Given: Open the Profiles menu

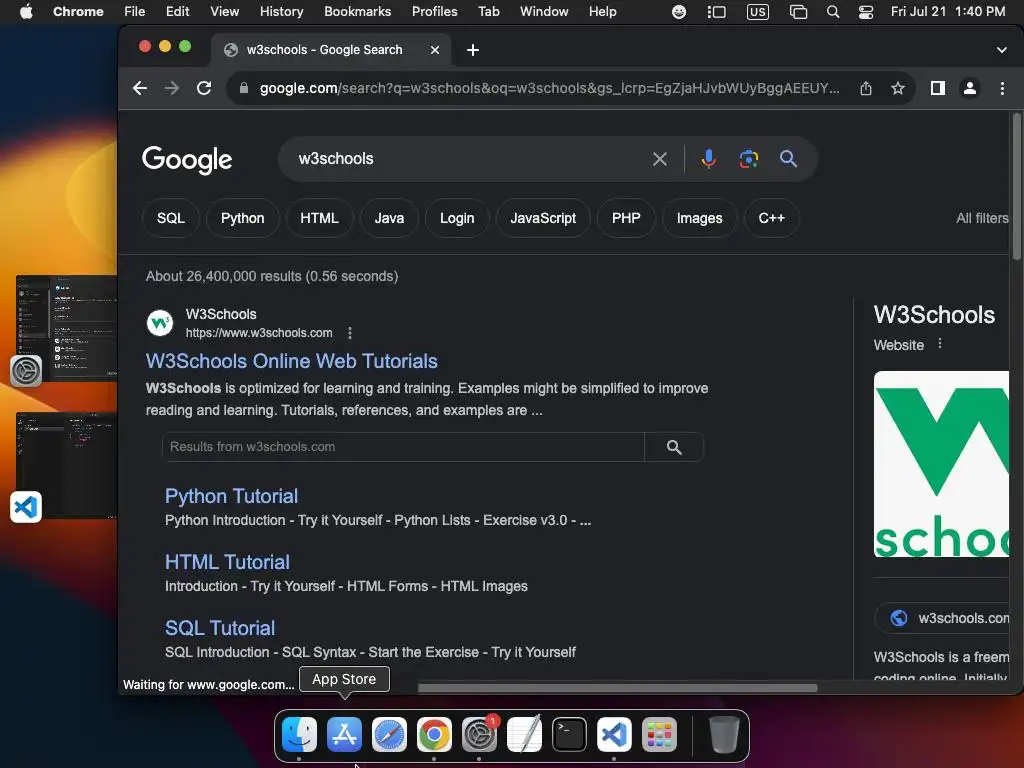Looking at the screenshot, I should pyautogui.click(x=434, y=12).
